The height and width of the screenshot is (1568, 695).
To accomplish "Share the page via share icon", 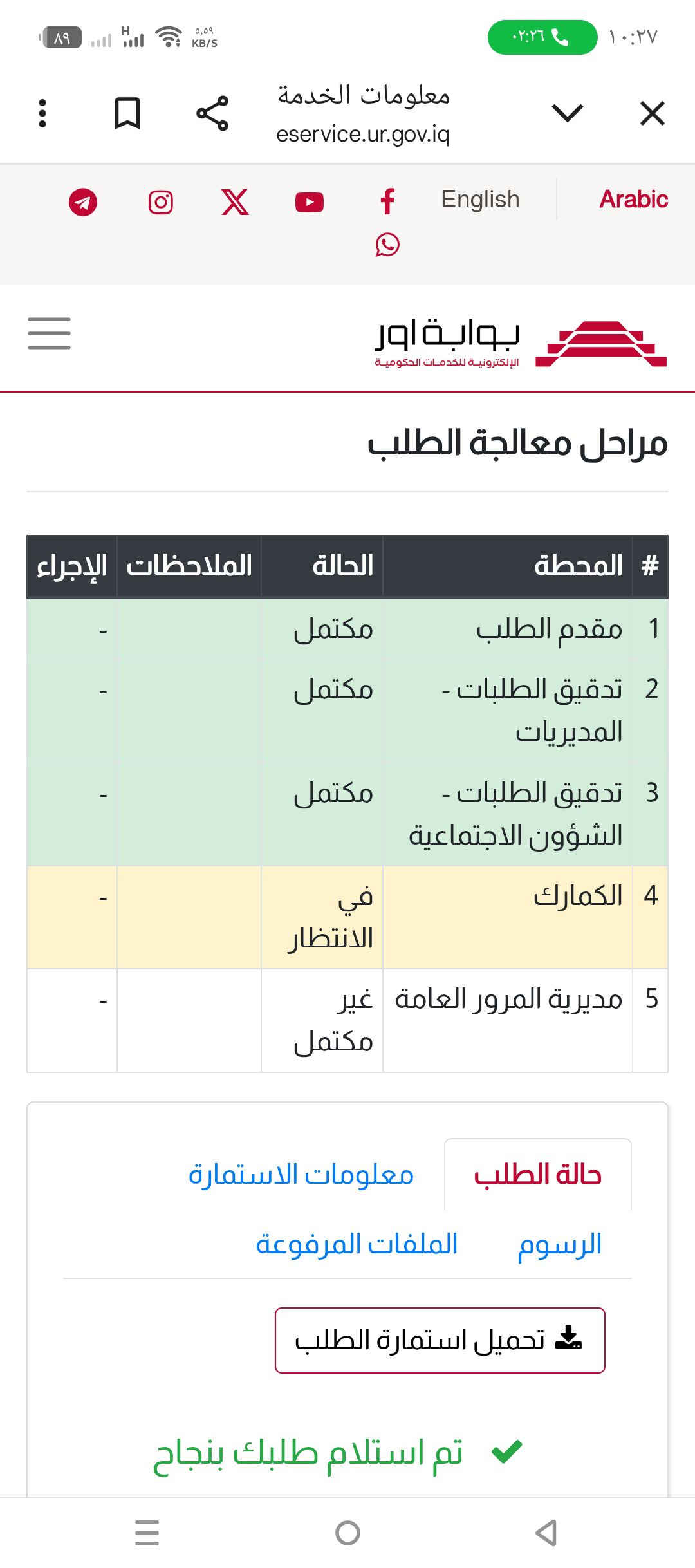I will pyautogui.click(x=212, y=113).
